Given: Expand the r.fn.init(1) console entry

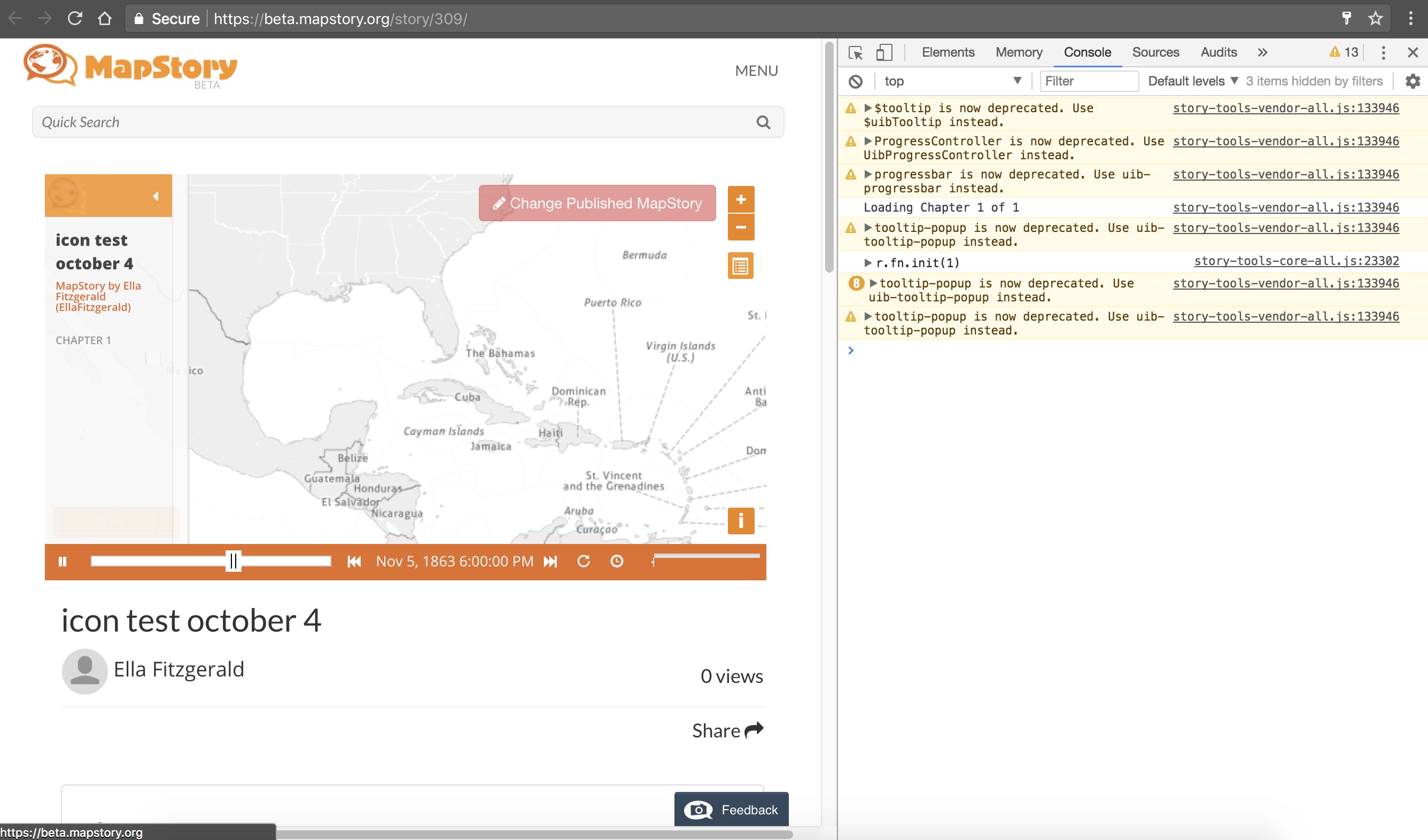Looking at the screenshot, I should click(867, 263).
